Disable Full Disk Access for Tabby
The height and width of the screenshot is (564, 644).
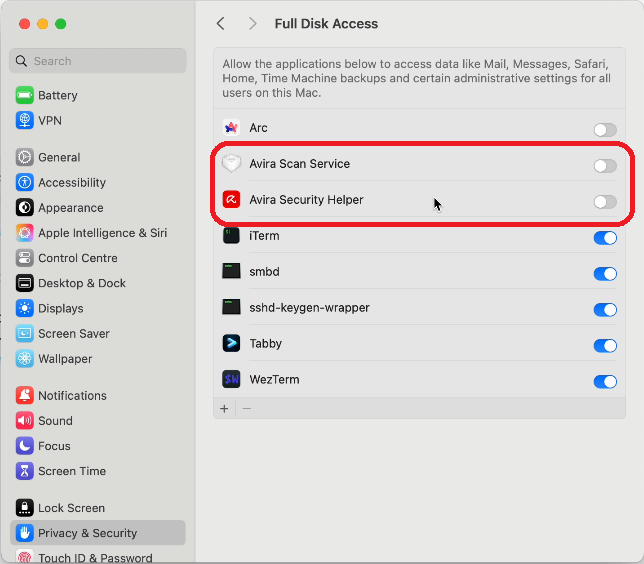click(605, 345)
